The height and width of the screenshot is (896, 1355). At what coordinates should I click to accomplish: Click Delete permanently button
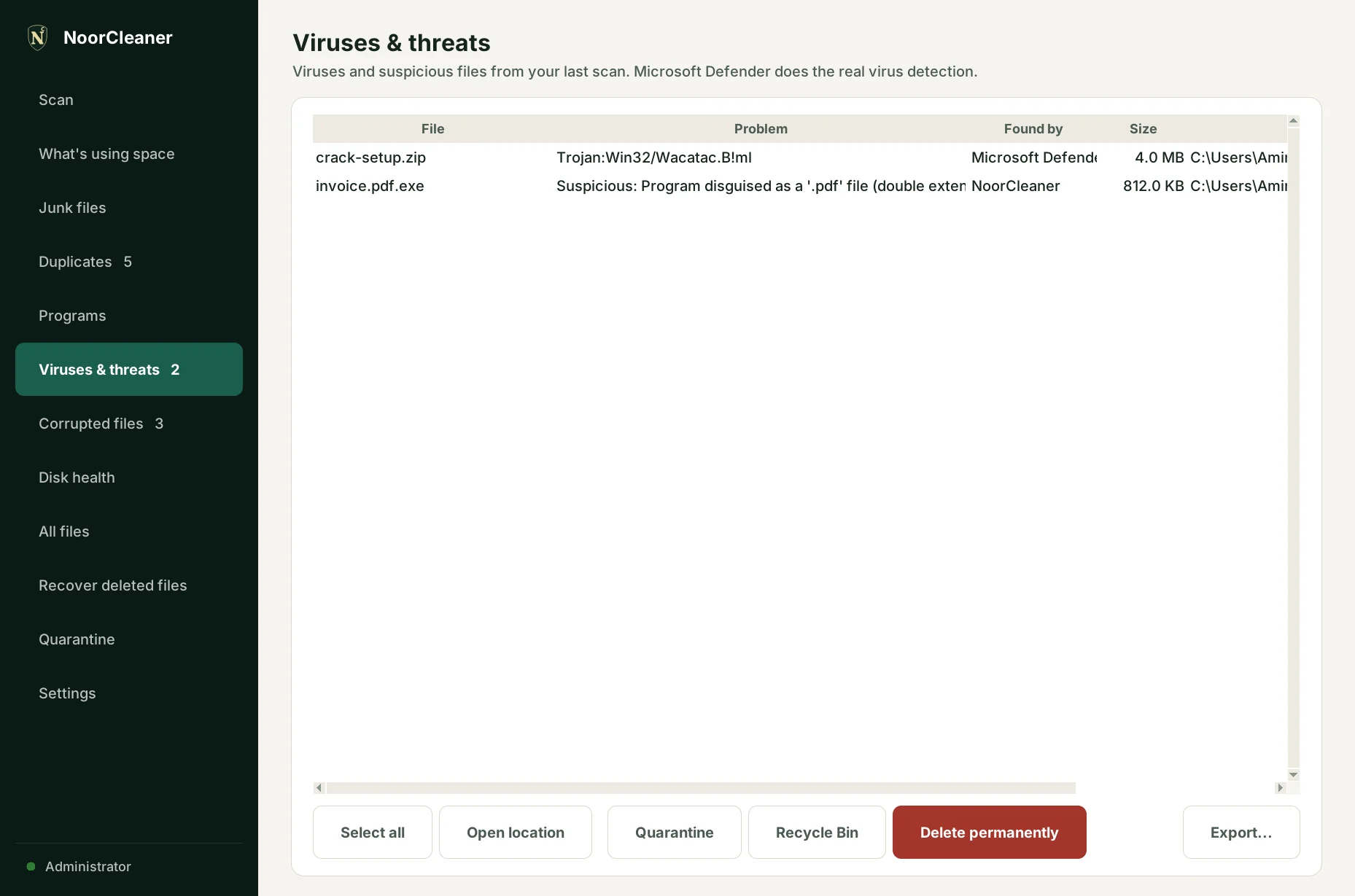click(x=990, y=833)
